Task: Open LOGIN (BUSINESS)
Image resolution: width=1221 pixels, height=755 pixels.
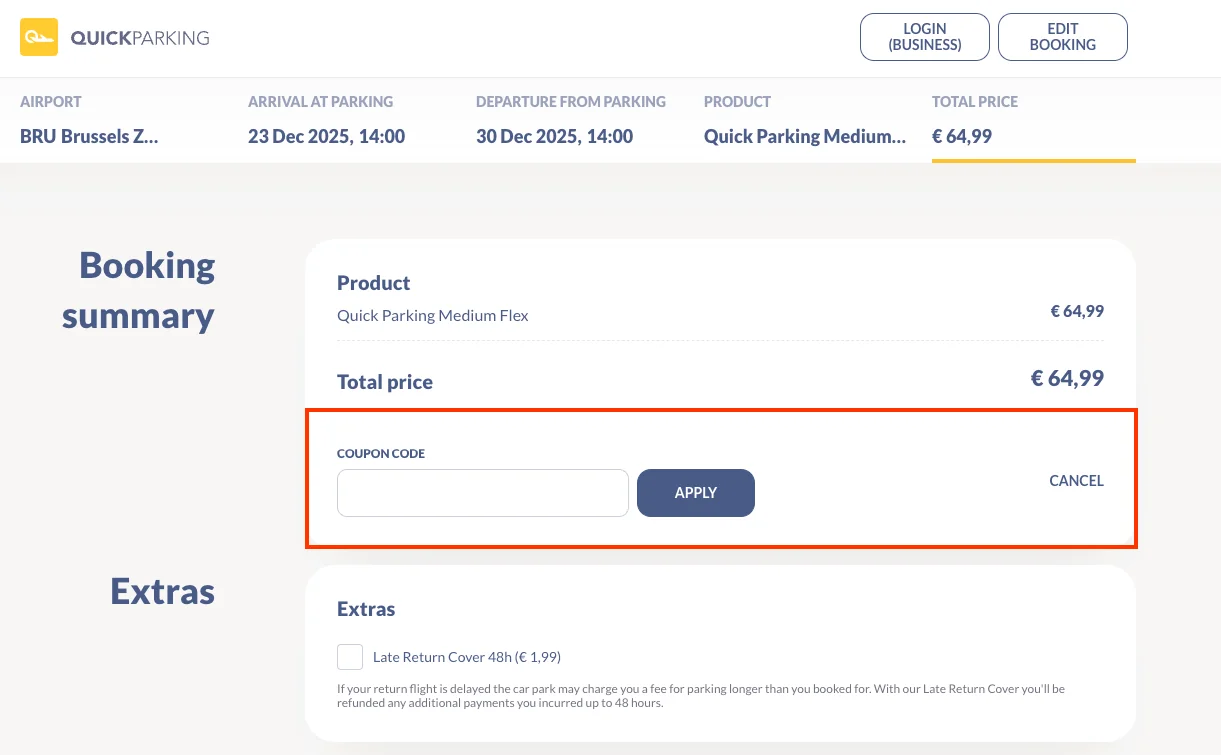Action: point(924,36)
